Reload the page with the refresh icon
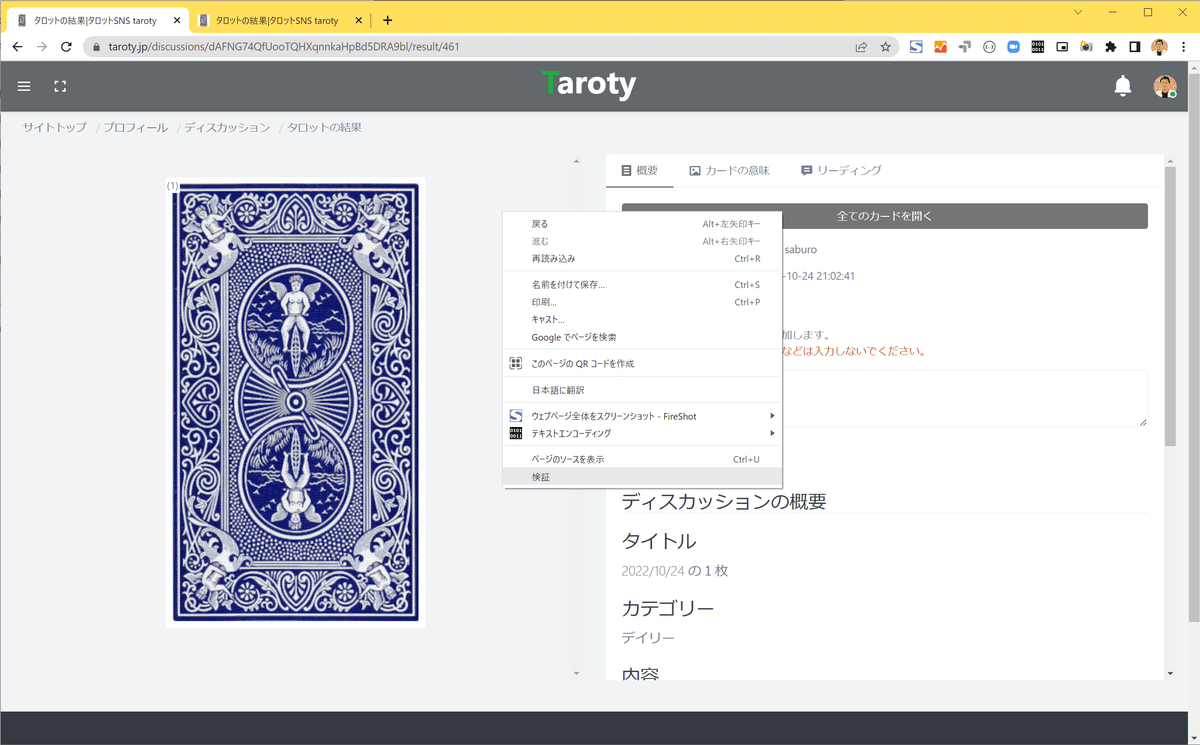The height and width of the screenshot is (745, 1200). tap(66, 47)
